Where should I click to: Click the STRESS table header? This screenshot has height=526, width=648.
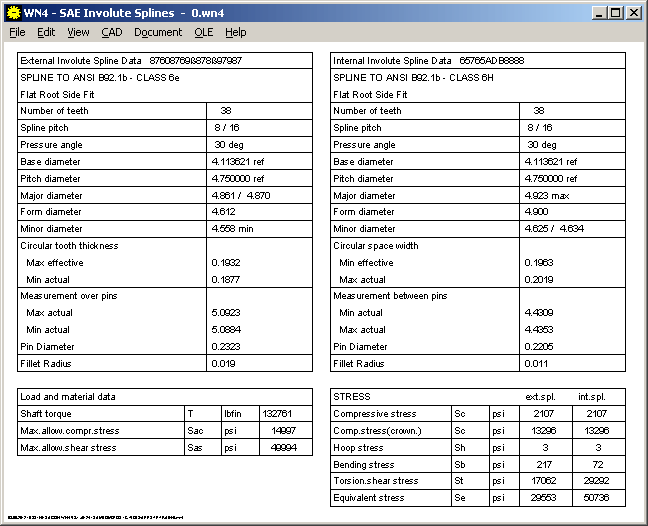click(352, 396)
